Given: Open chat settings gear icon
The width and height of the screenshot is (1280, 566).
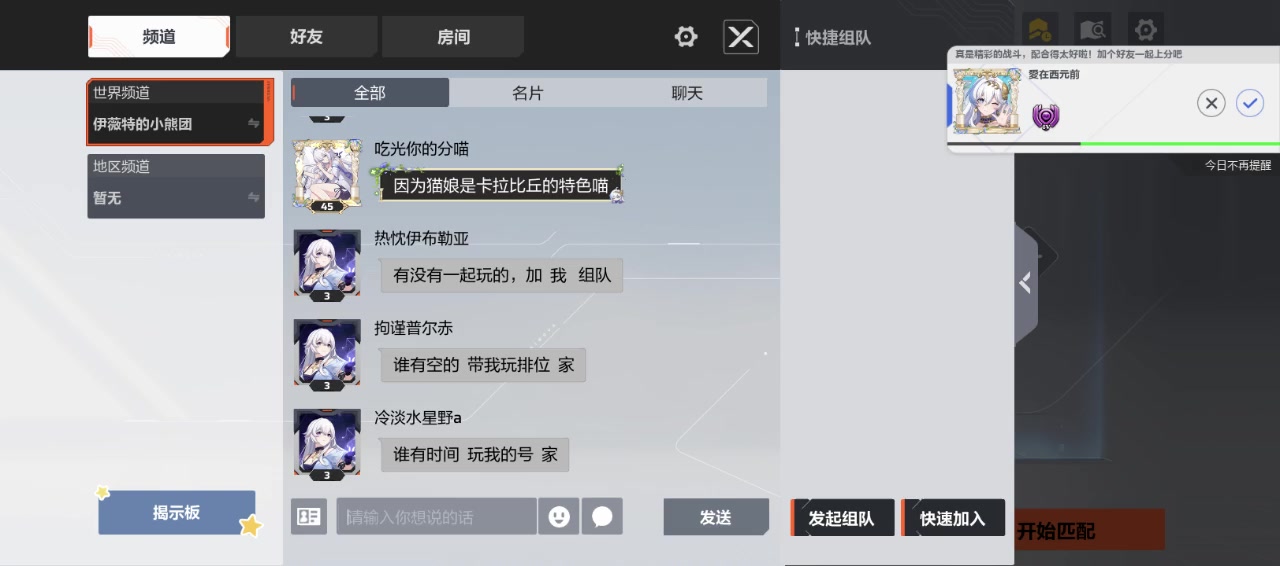Looking at the screenshot, I should point(686,37).
